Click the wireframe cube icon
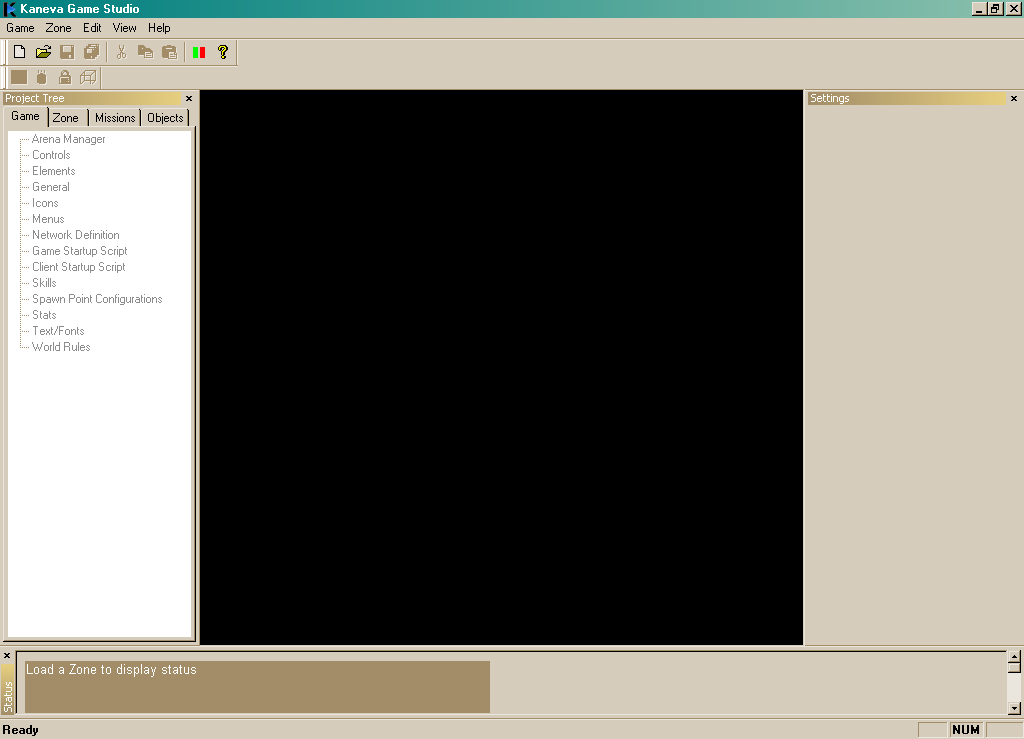Viewport: 1024px width, 739px height. tap(88, 78)
